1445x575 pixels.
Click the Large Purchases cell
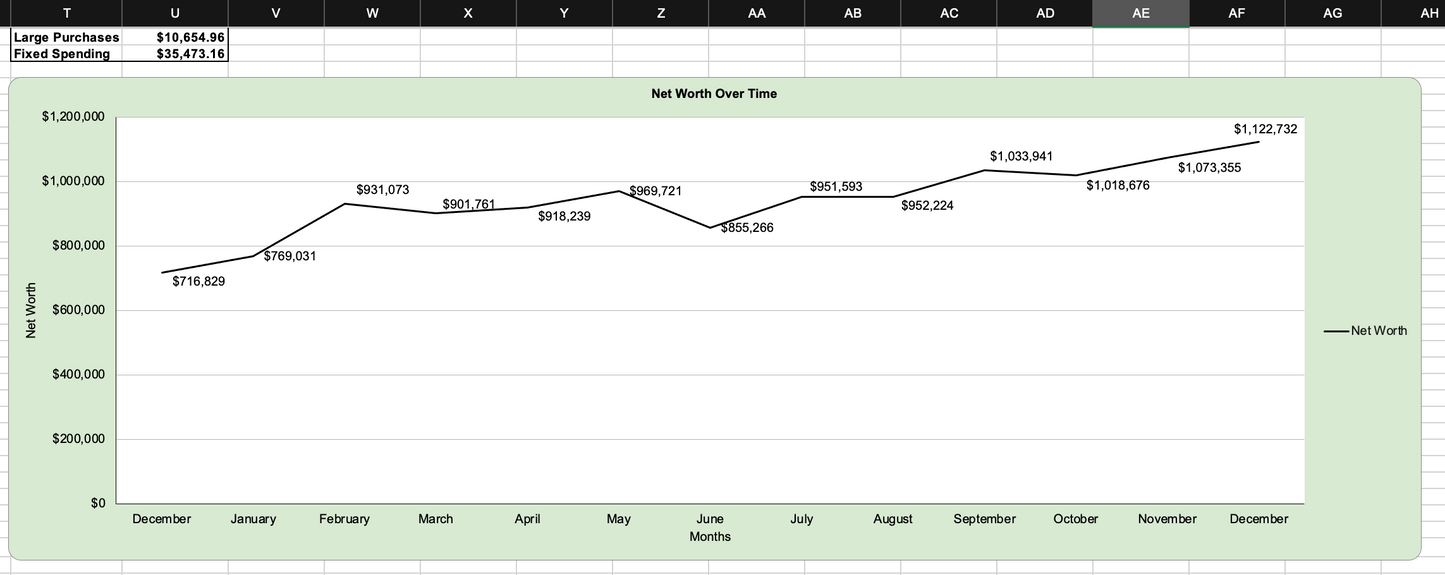(66, 37)
